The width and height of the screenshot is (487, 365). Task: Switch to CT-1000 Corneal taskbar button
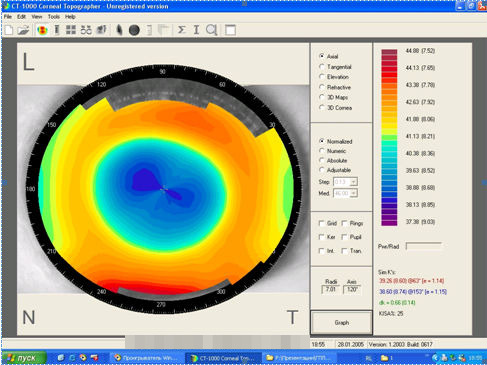[223, 358]
